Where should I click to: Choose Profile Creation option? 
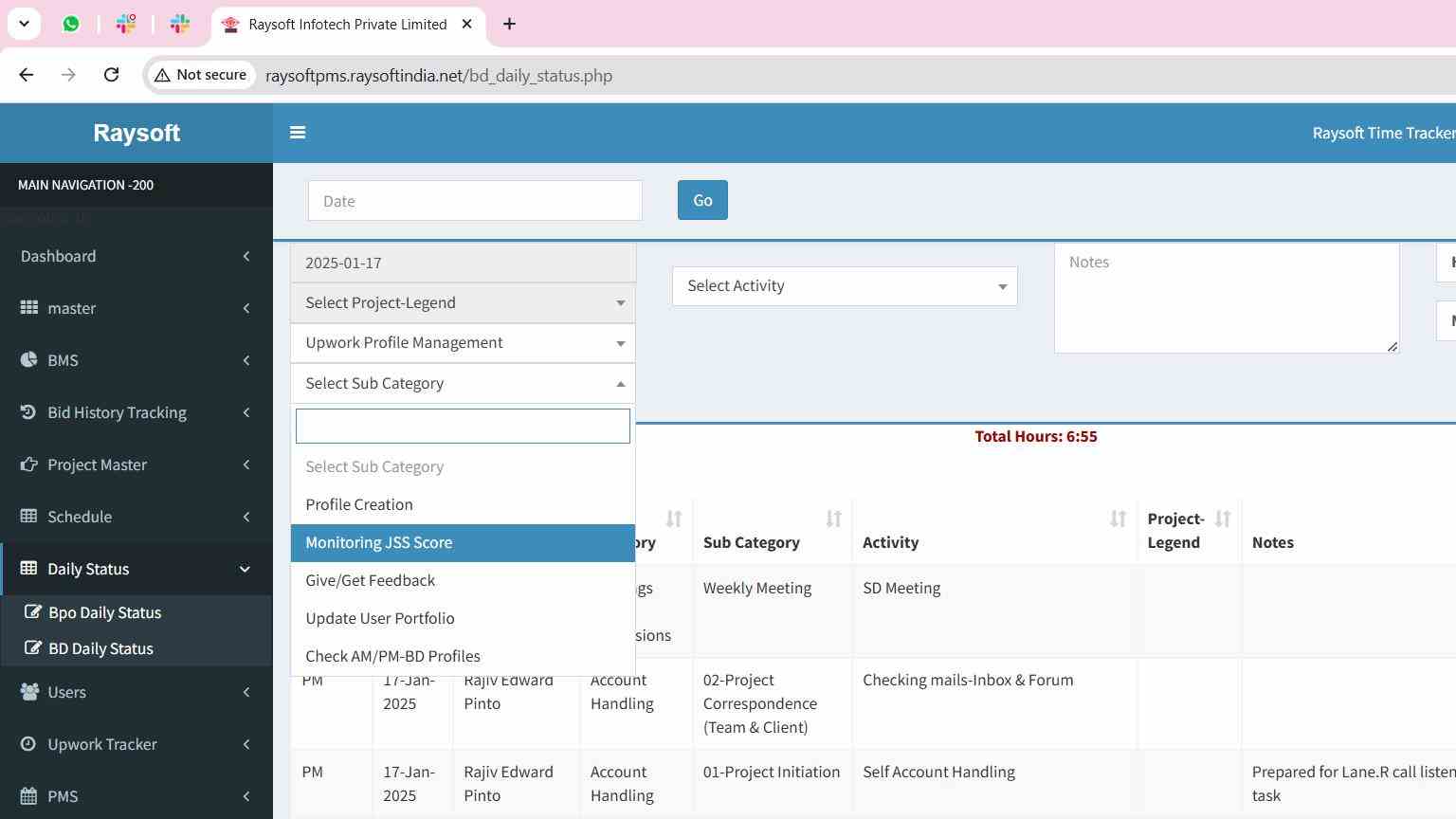click(x=463, y=504)
